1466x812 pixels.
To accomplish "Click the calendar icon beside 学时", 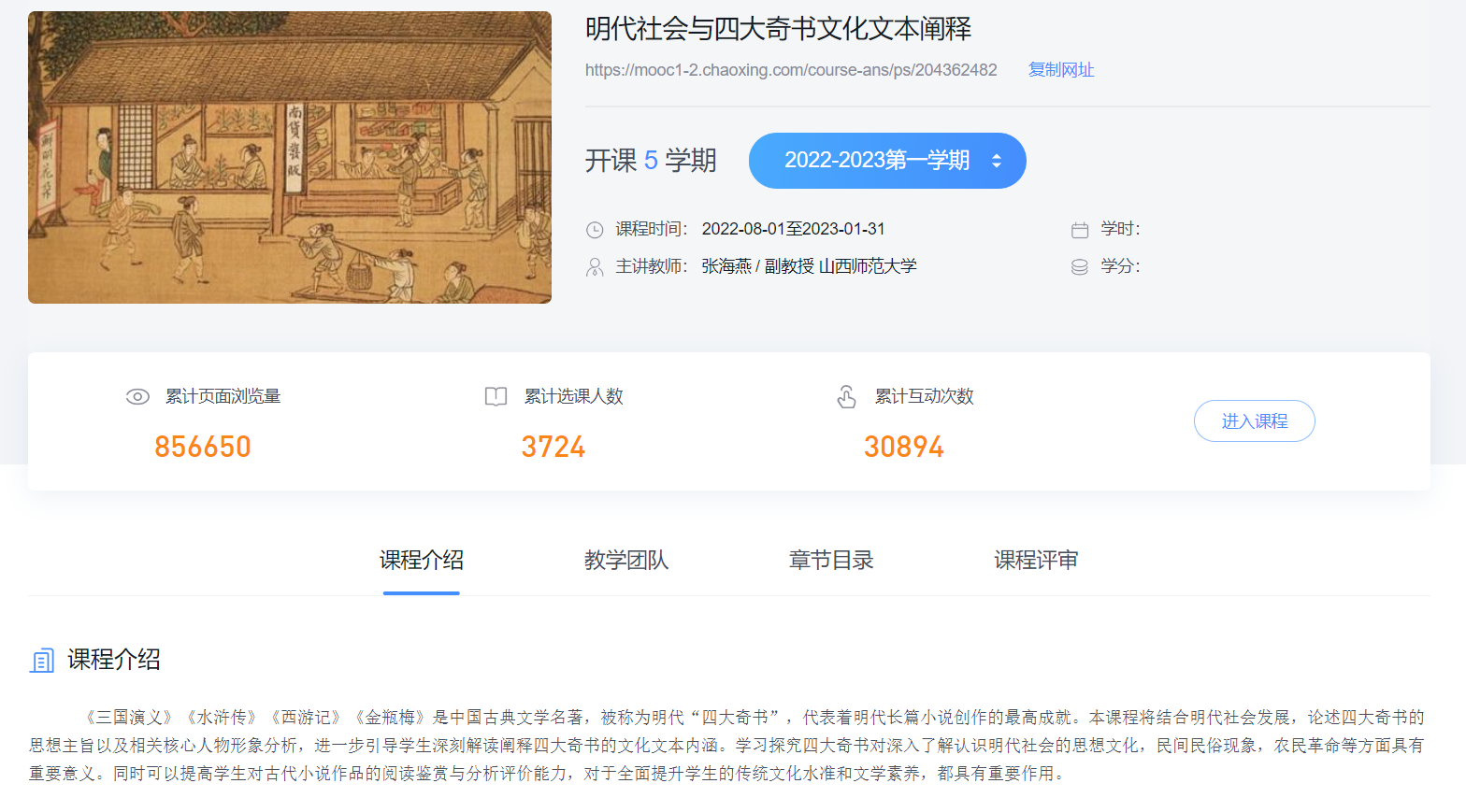I will (x=1080, y=230).
